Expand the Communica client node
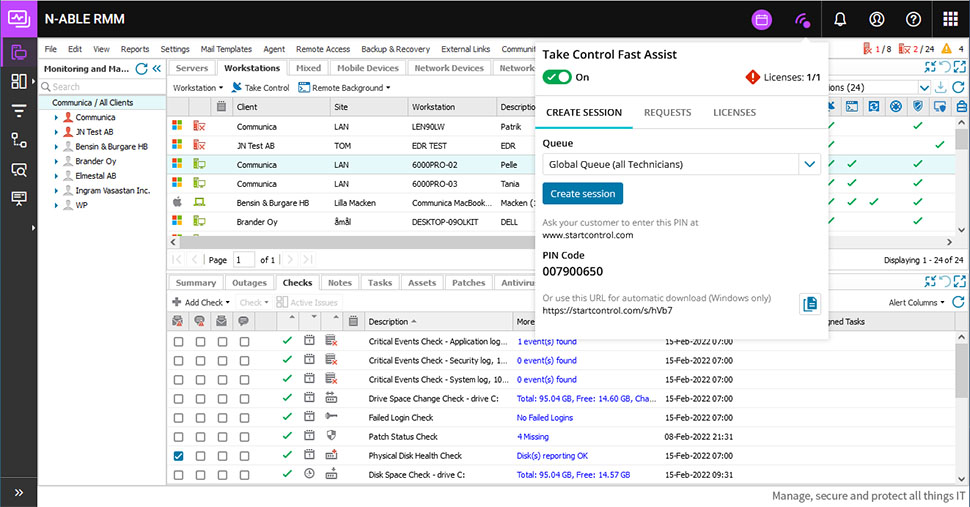This screenshot has width=970, height=507. pos(56,117)
